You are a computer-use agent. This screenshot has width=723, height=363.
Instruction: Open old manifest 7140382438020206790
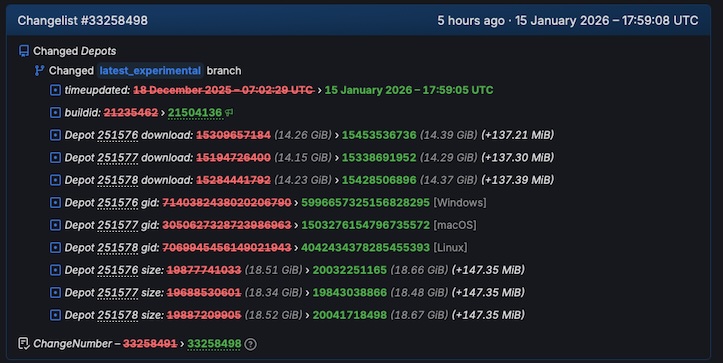coord(227,202)
